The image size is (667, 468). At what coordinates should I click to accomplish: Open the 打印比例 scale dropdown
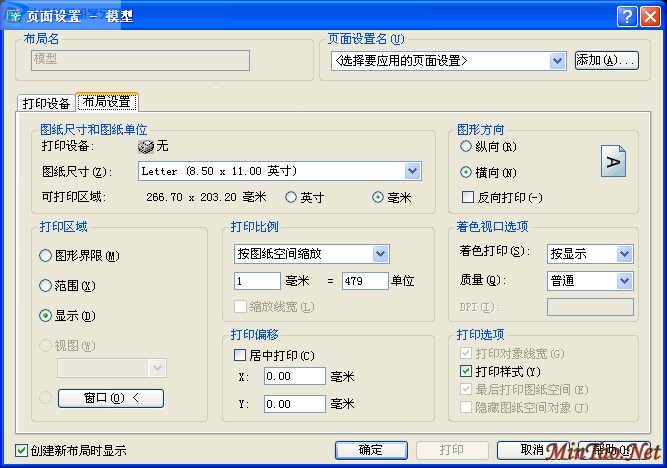coord(380,254)
